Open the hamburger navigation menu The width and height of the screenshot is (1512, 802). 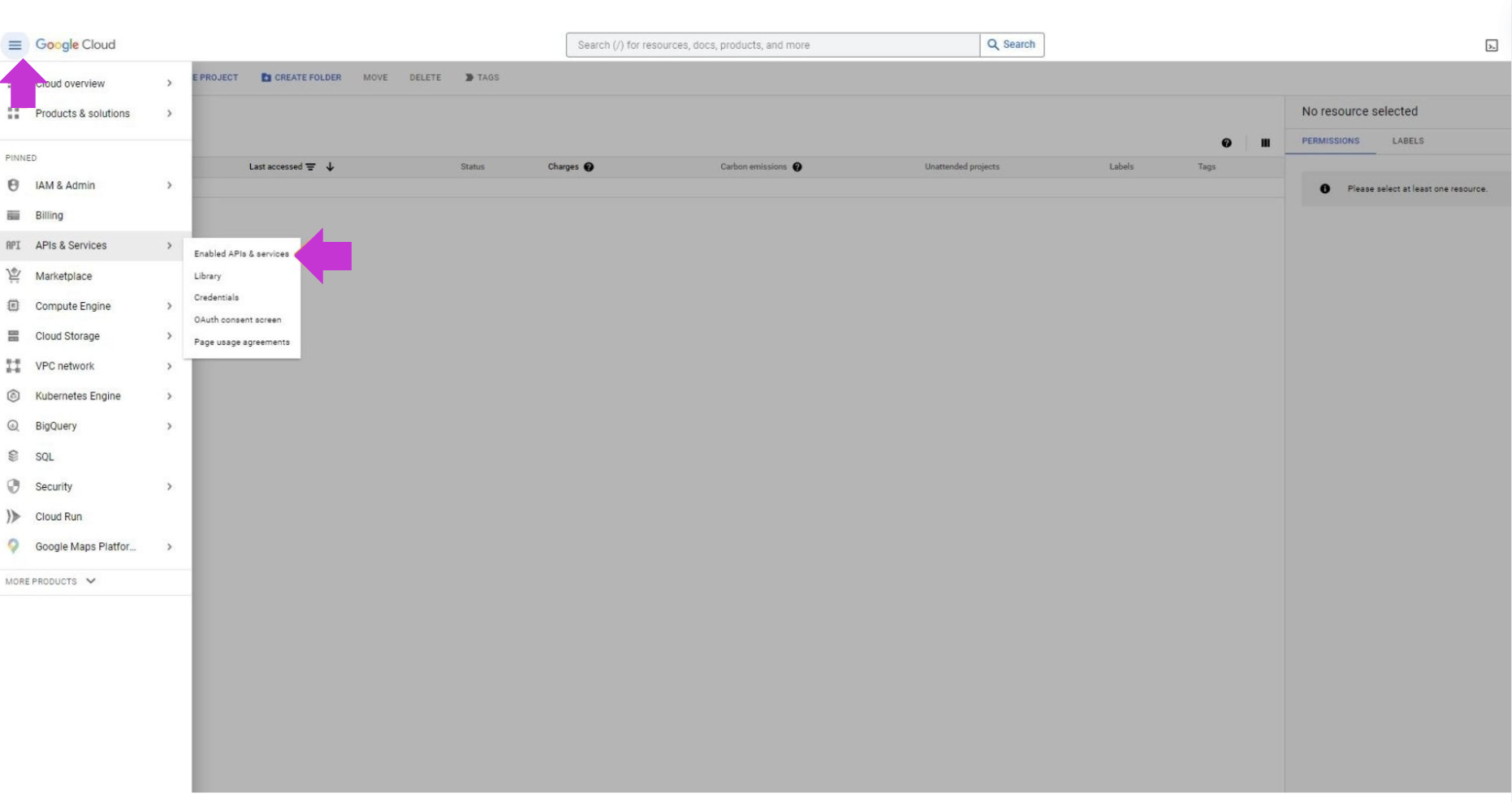click(15, 45)
